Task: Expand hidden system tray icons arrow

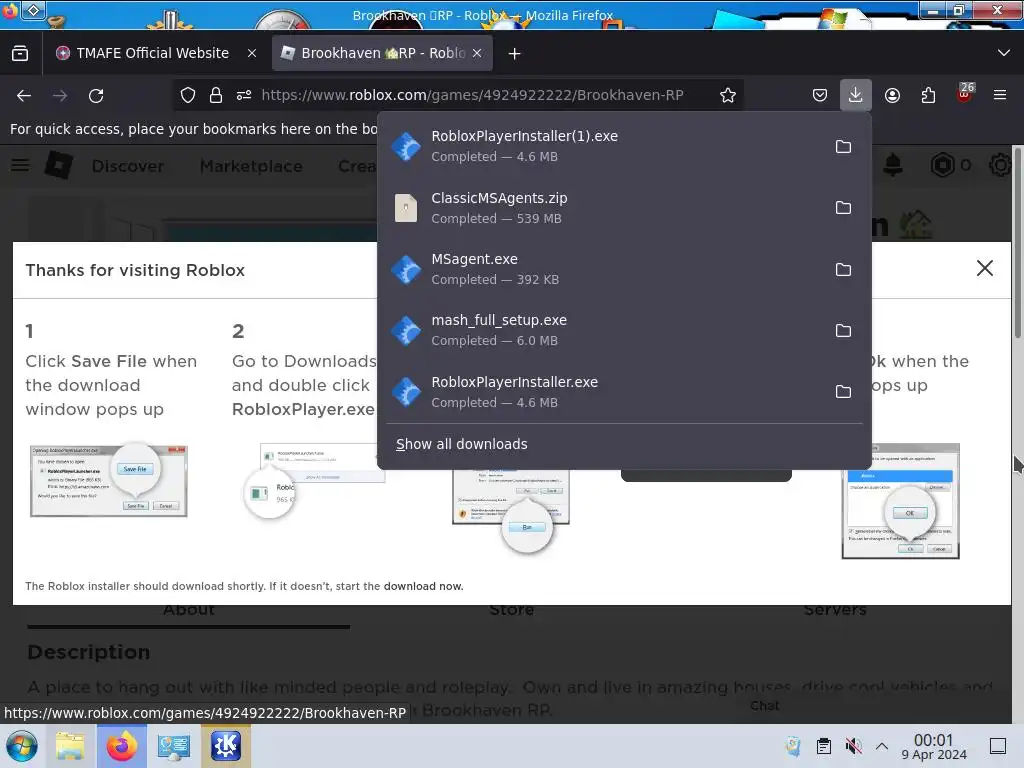Action: (882, 746)
